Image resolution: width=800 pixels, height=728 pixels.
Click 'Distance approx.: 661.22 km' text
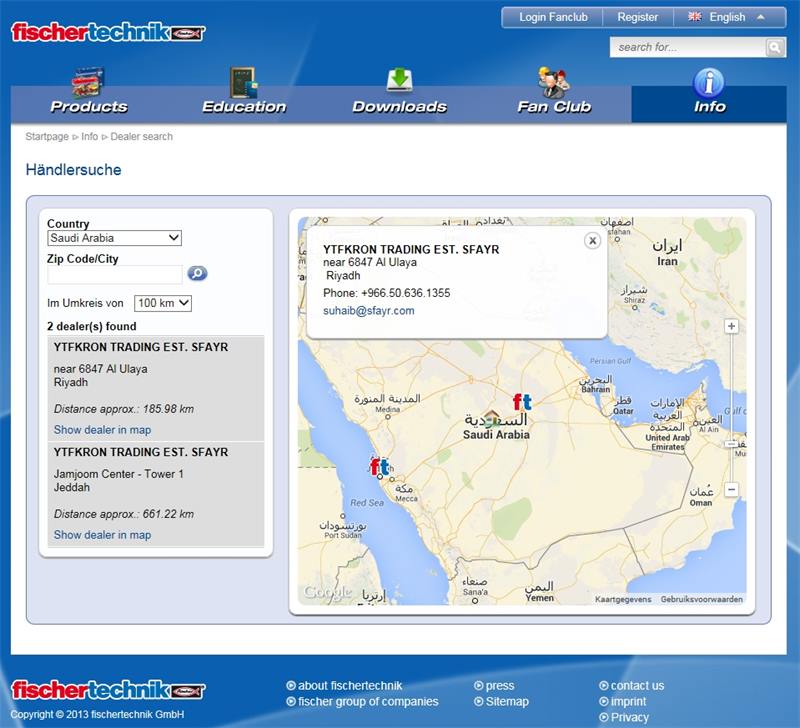coord(123,514)
